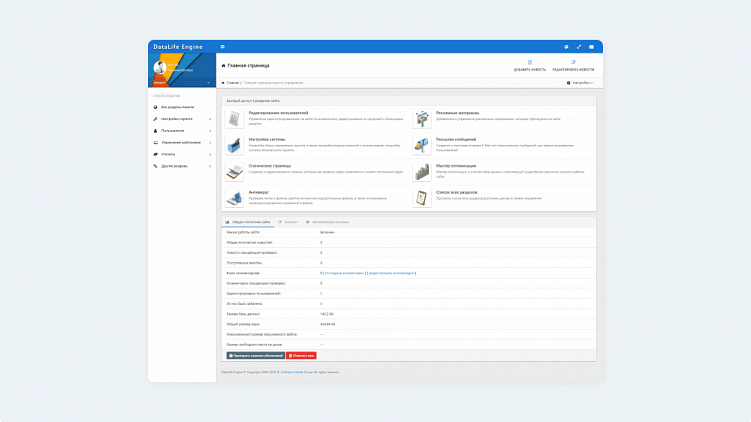Click the Настройка системы toolbox icon
The image size is (751, 422).
(234, 145)
